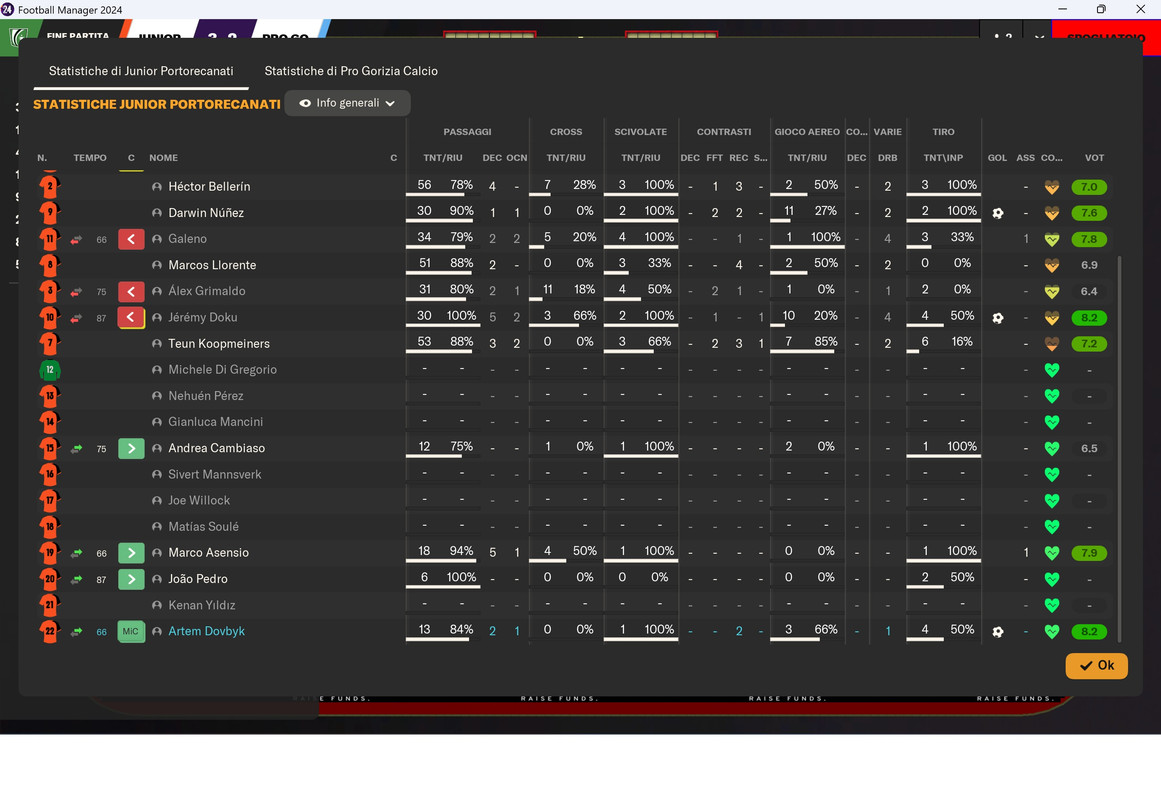This screenshot has width=1161, height=800.
Task: Click the player profile icon next to Kenan Yıldız
Action: point(157,605)
